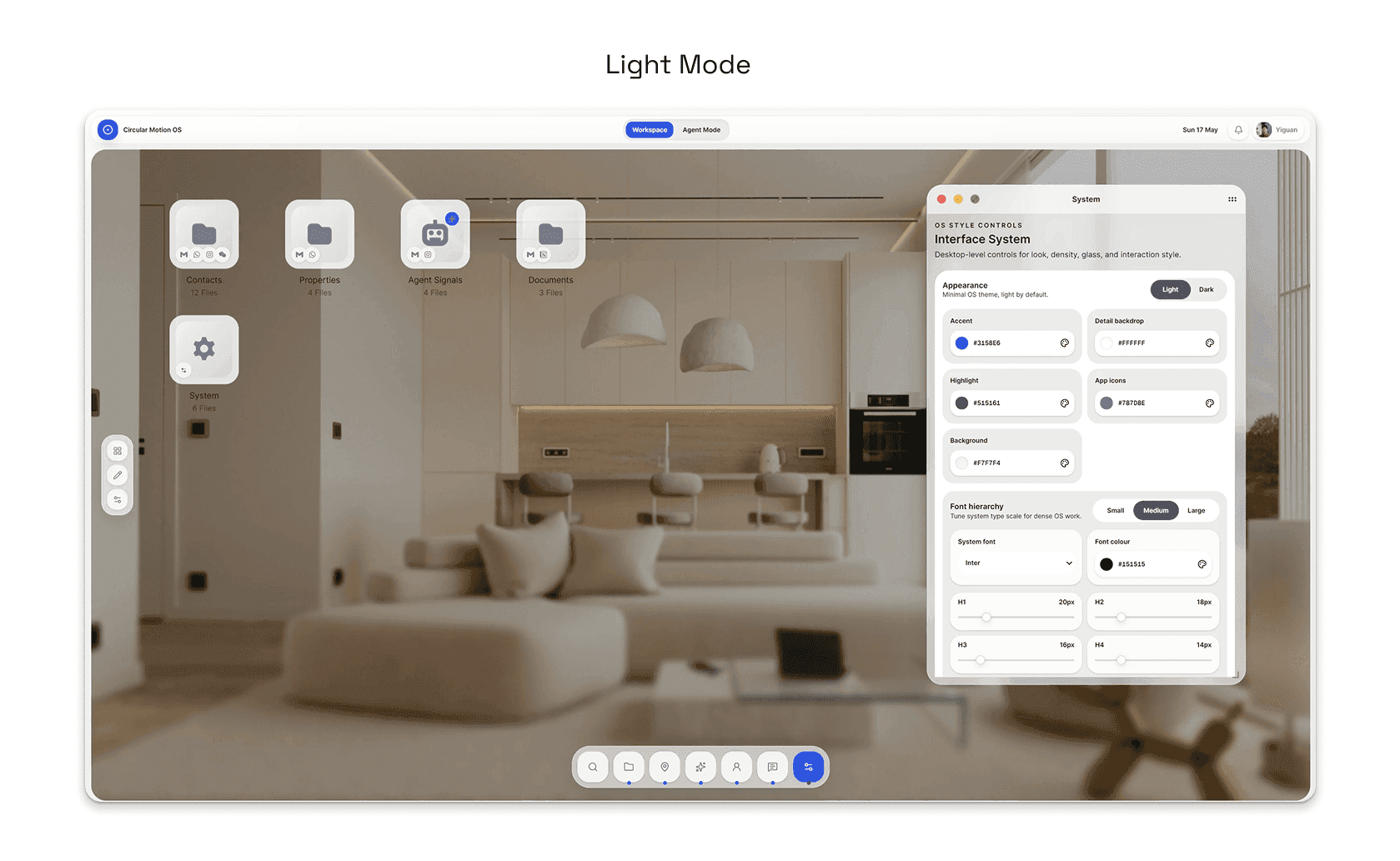Viewport: 1400px width, 861px height.
Task: Open the Agent Signals desktop folder
Action: coord(435,234)
